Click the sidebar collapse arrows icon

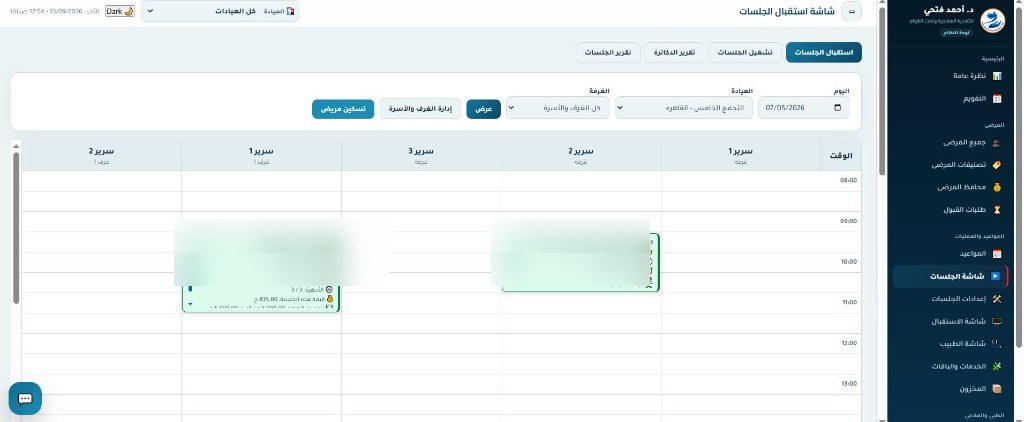[852, 12]
